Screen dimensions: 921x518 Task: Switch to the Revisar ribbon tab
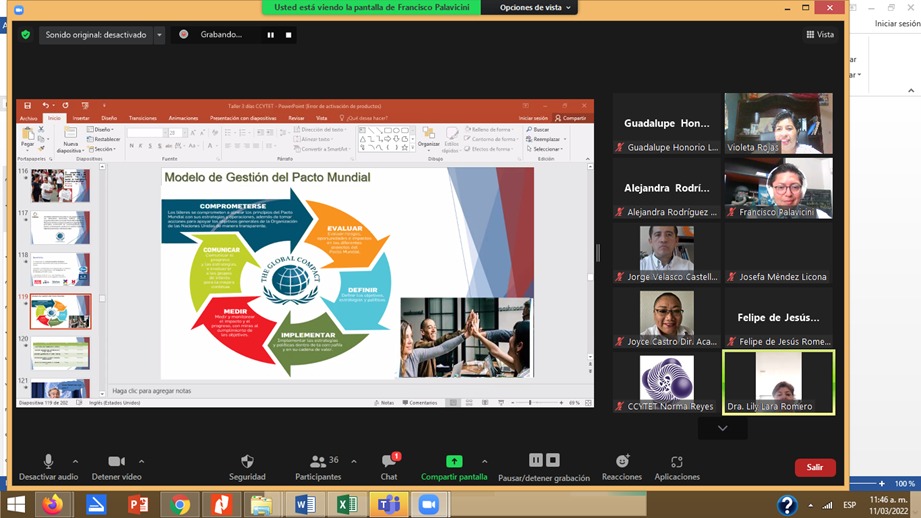[x=296, y=118]
